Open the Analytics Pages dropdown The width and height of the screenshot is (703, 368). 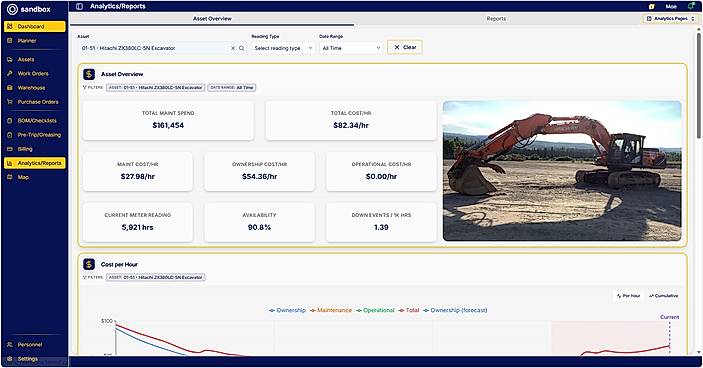tap(671, 19)
